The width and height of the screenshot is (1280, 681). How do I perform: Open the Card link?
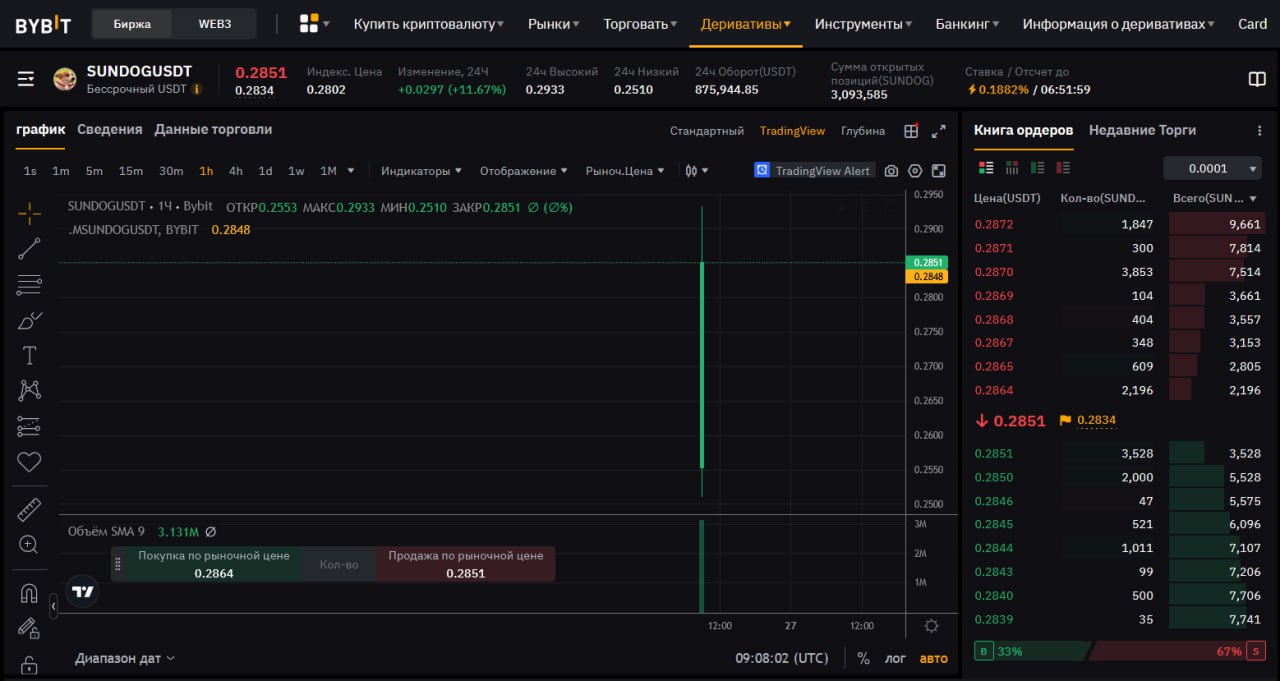(x=1252, y=24)
